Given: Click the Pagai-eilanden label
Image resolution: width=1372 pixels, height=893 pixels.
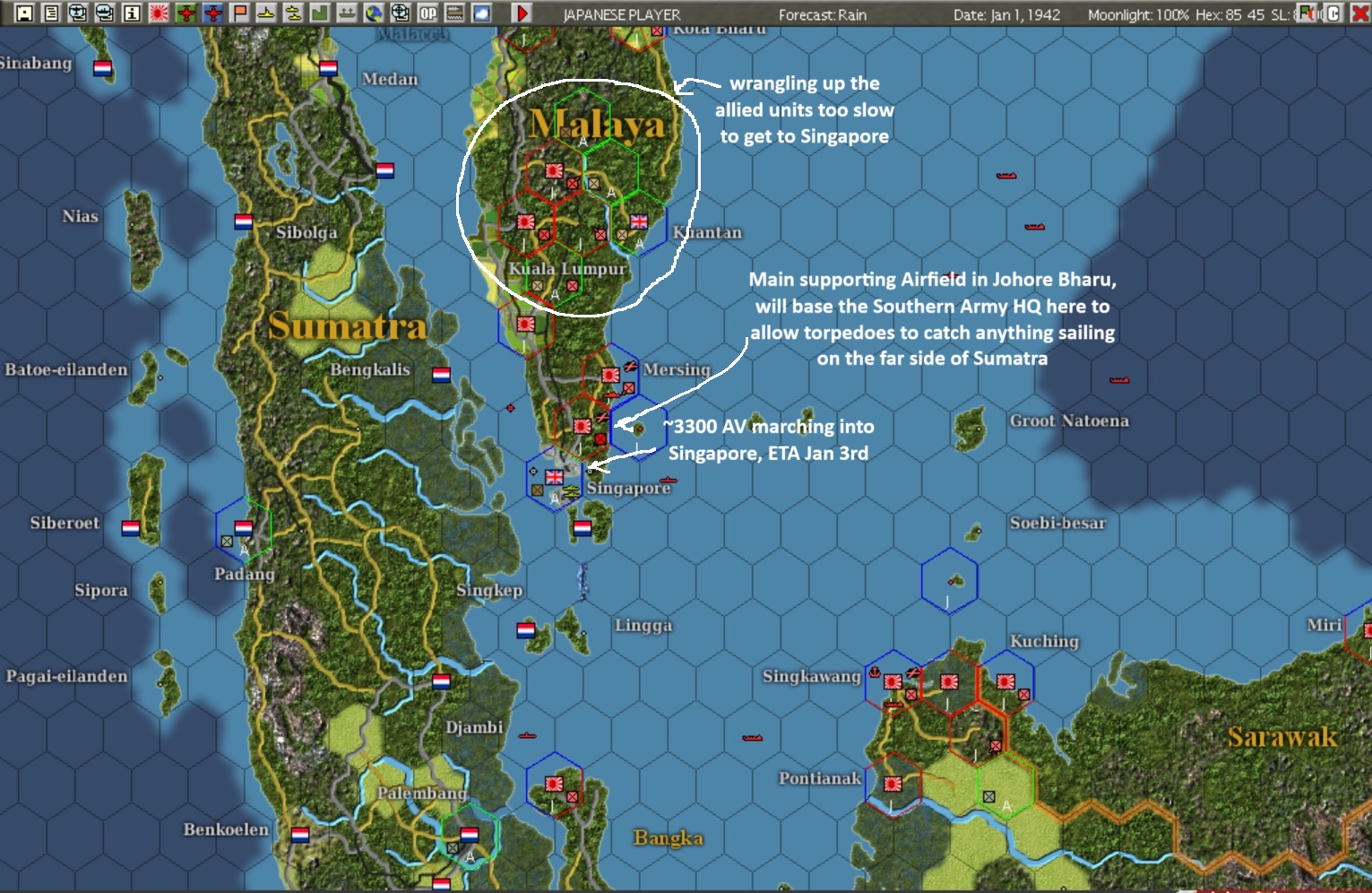Looking at the screenshot, I should 66,676.
